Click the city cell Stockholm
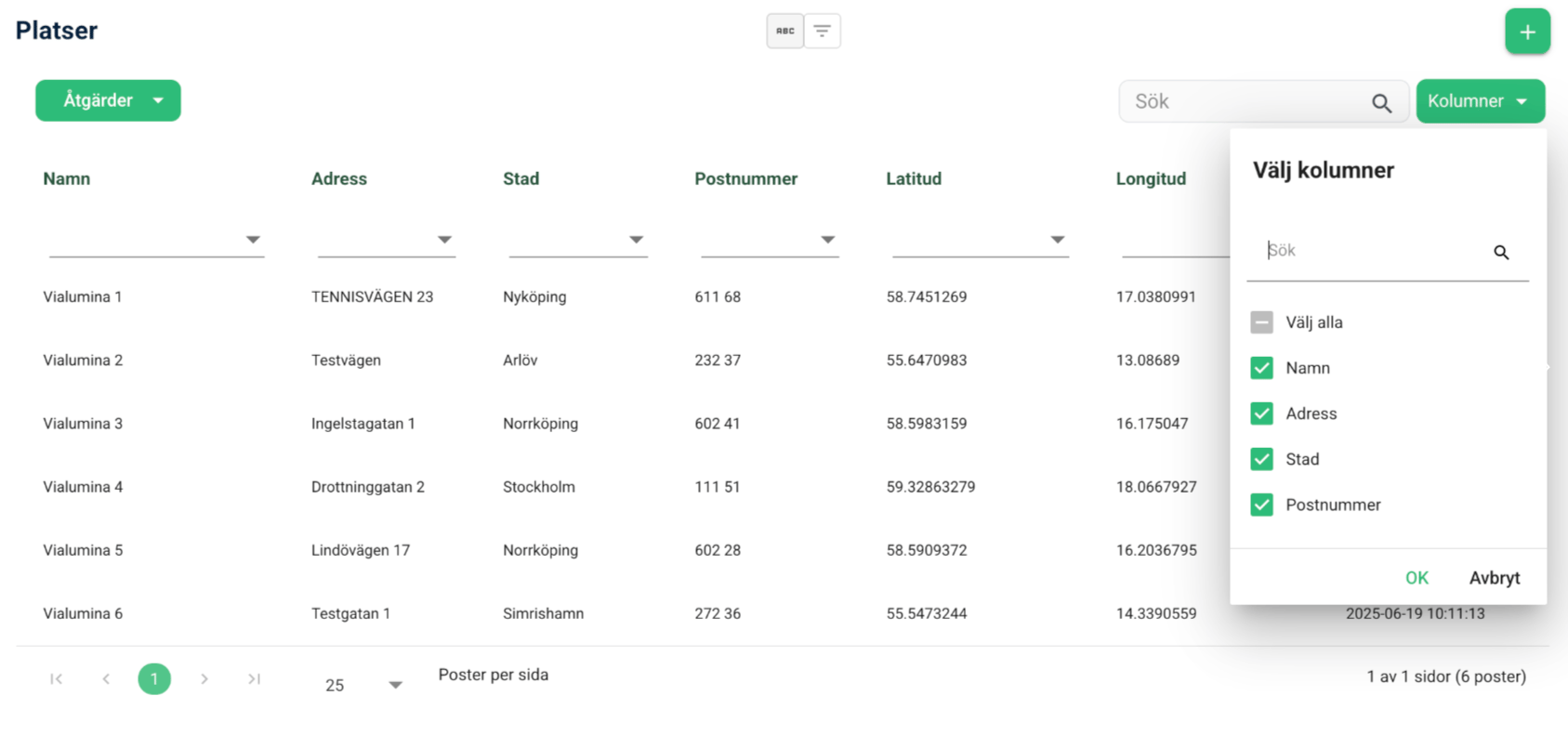 539,487
